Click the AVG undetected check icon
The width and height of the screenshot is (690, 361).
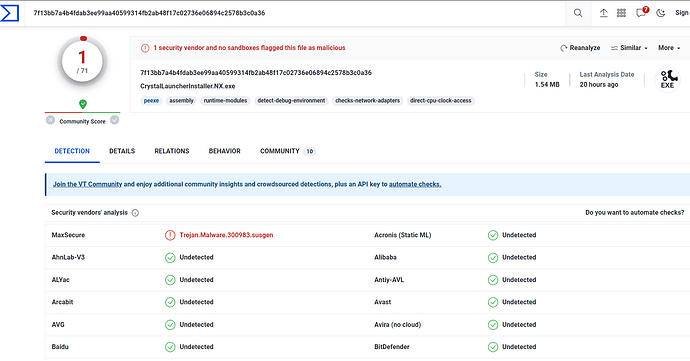pos(170,325)
